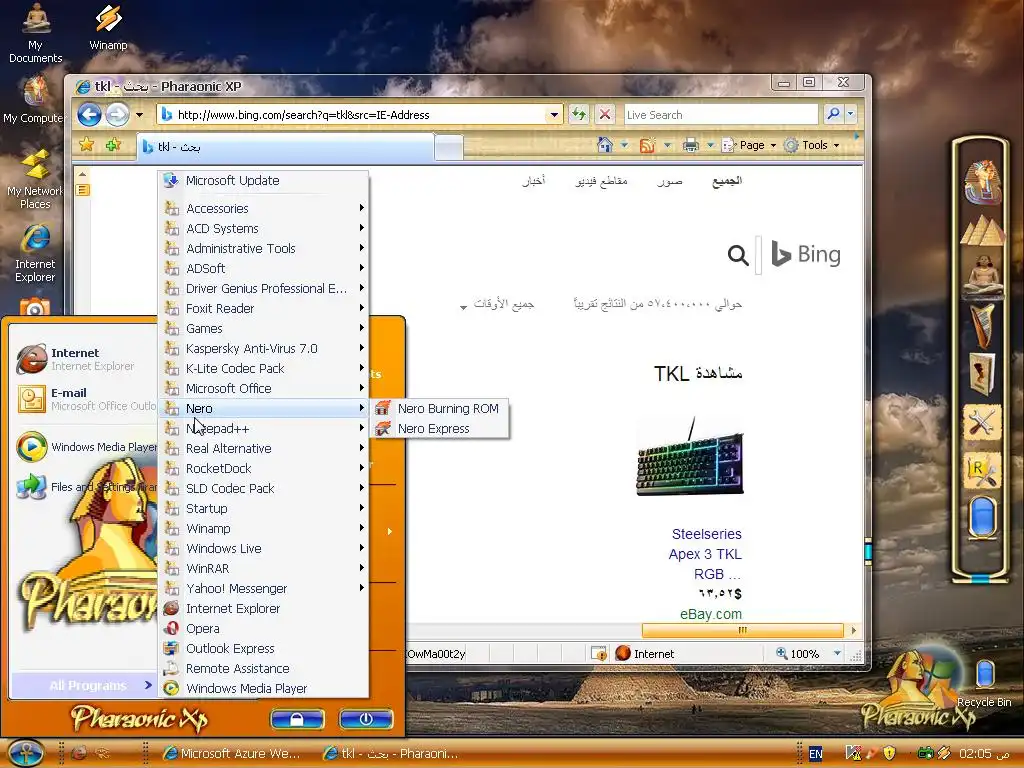Open Remote Assistance menu entry
Screen dimensions: 1024x768
(x=264, y=669)
